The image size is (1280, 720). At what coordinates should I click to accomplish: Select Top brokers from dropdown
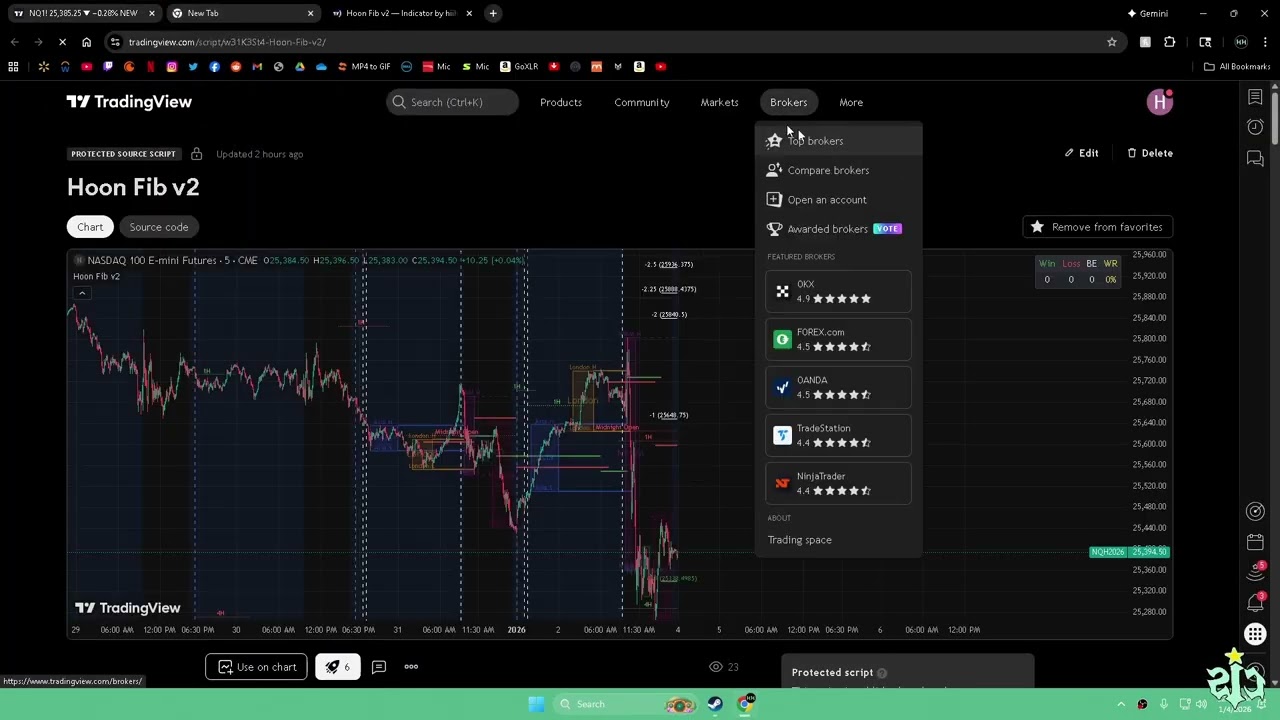tap(838, 141)
